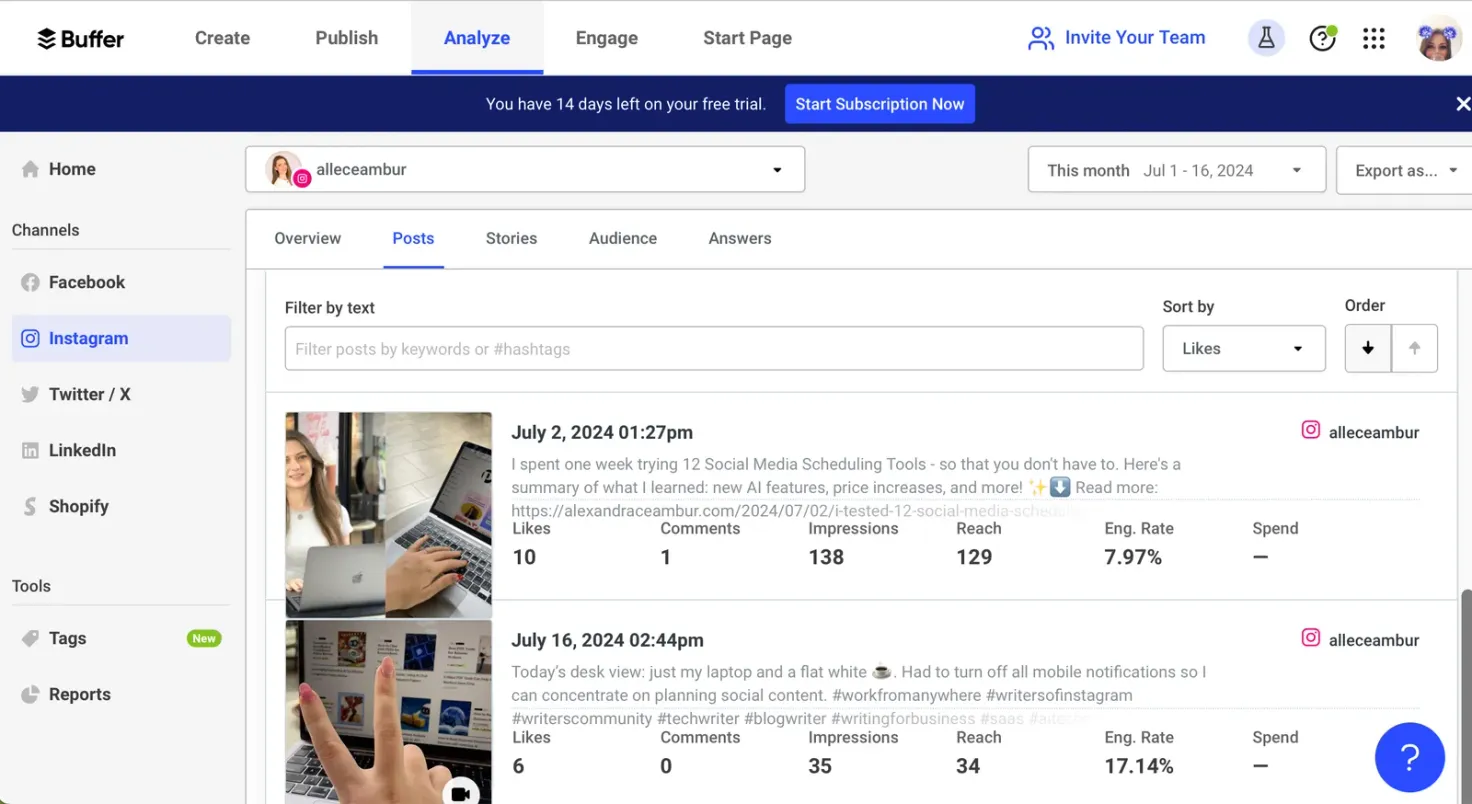Screen dimensions: 1472x804
Task: Switch to the Answers tab
Action: (x=740, y=238)
